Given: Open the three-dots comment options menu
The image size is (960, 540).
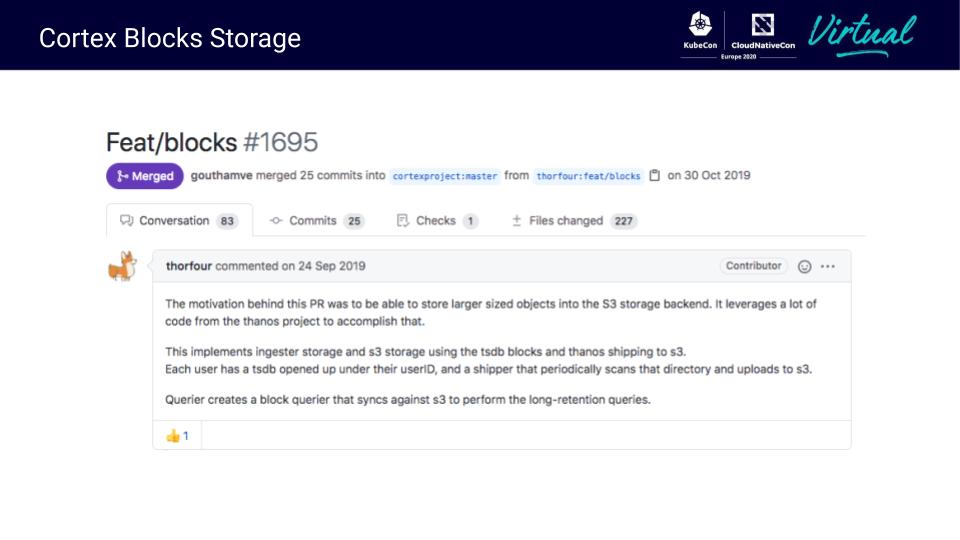Looking at the screenshot, I should point(828,266).
